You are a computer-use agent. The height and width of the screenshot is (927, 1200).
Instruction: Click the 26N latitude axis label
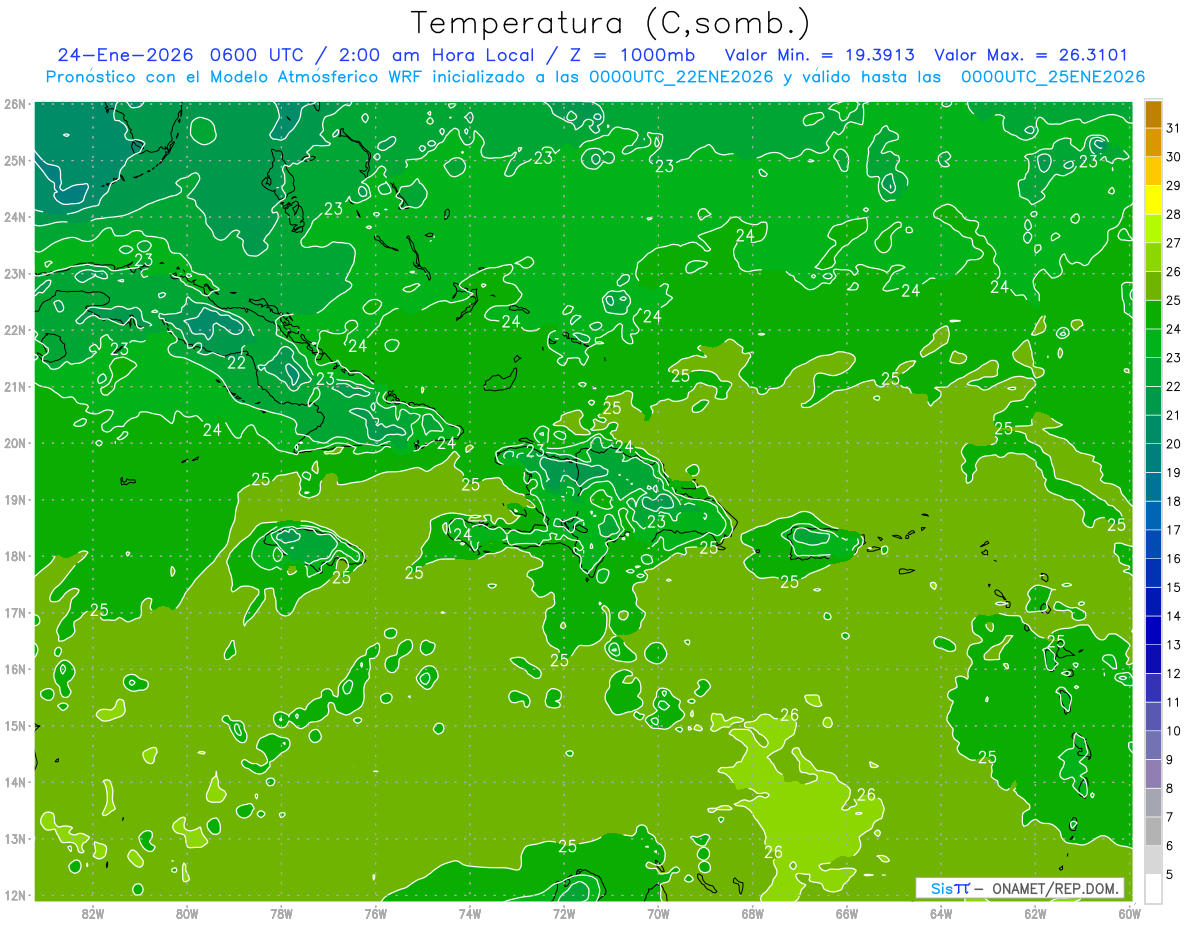pyautogui.click(x=15, y=104)
